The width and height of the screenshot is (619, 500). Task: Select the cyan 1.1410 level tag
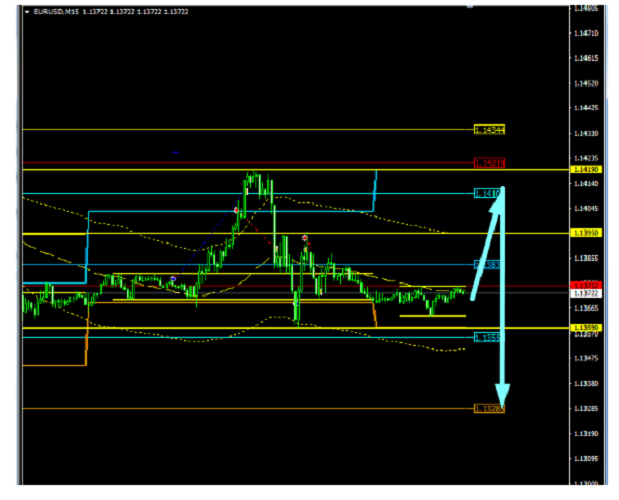tap(488, 192)
